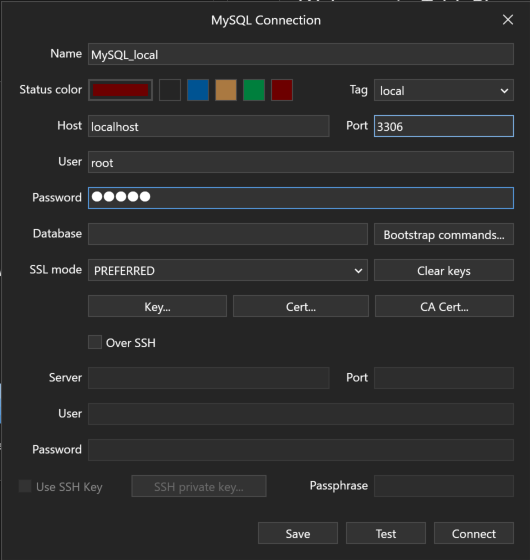Screen dimensions: 530x560
Task: Toggle the Use SSH Key checkbox
Action: tap(25, 486)
